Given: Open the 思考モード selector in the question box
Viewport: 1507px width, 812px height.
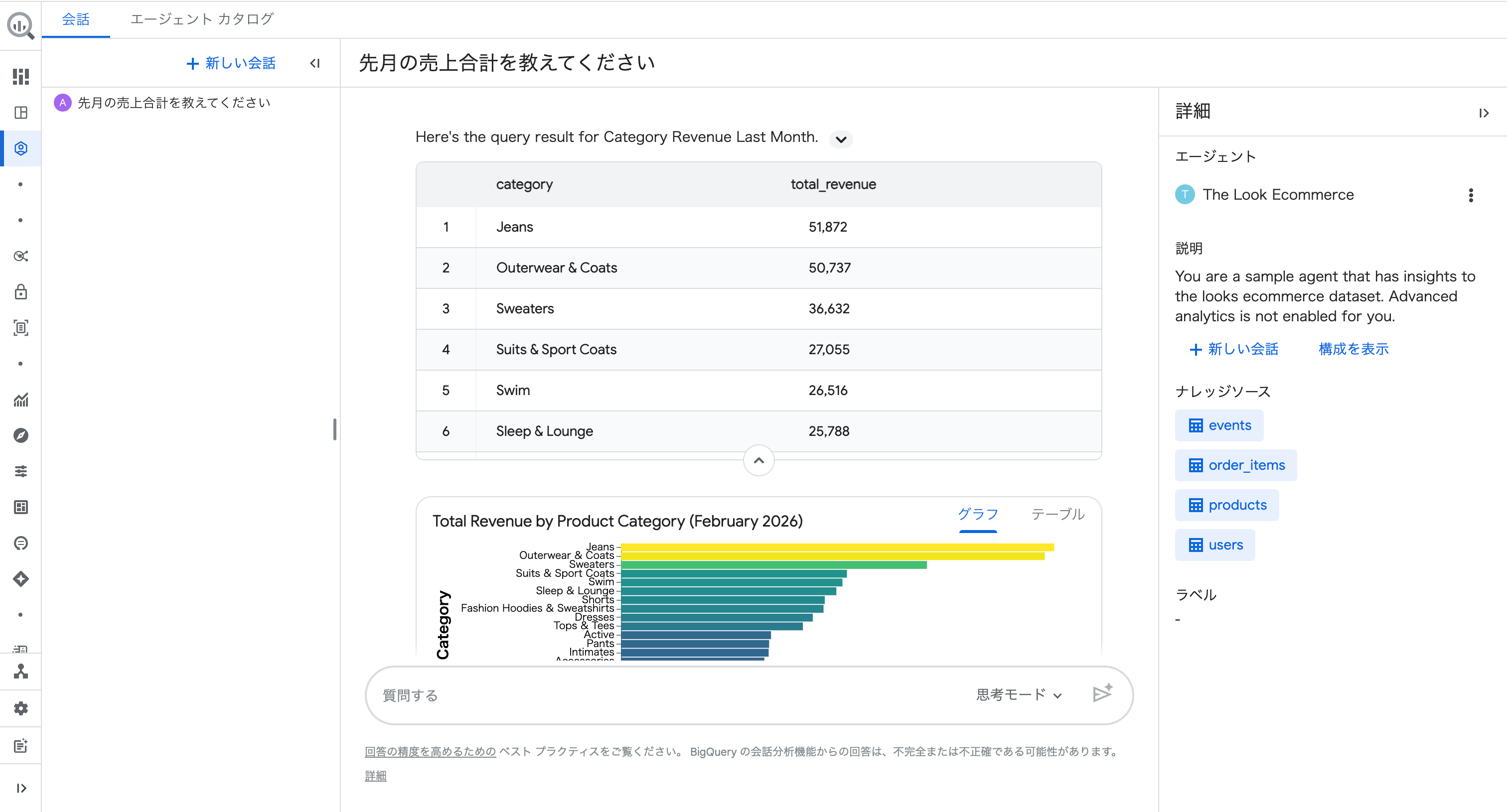Looking at the screenshot, I should point(1018,695).
